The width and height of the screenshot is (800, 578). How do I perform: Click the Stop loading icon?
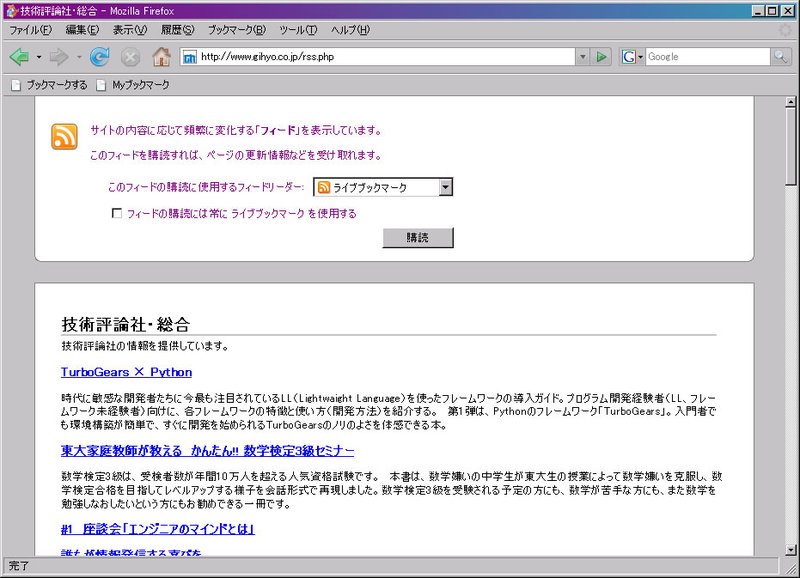130,57
